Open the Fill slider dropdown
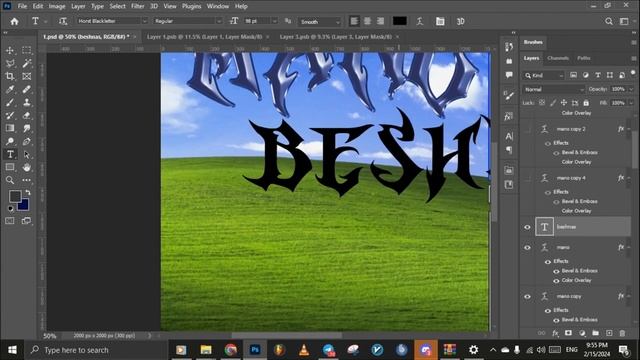 click(631, 103)
